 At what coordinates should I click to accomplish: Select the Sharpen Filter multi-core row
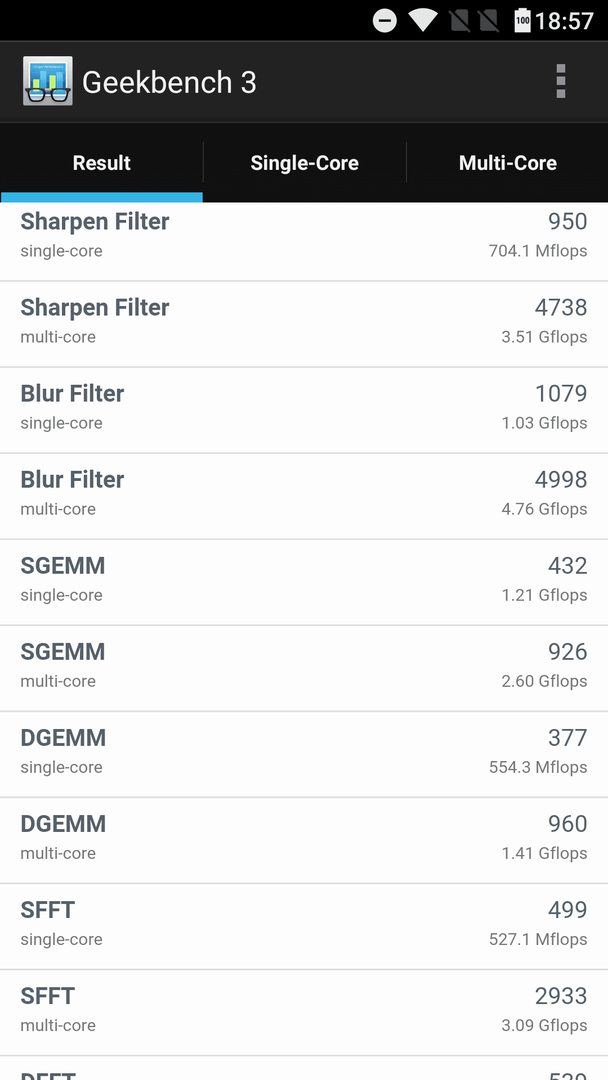pyautogui.click(x=304, y=324)
